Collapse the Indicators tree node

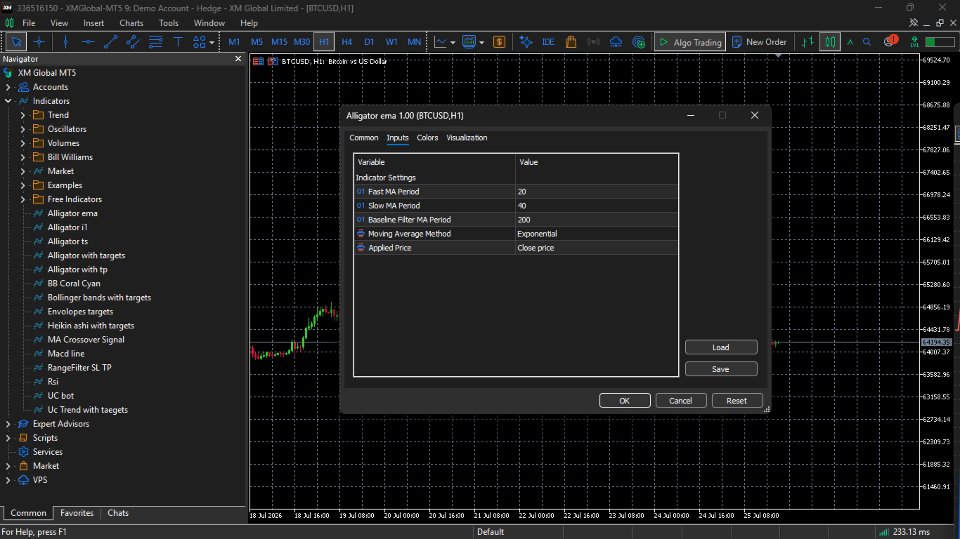[8, 101]
